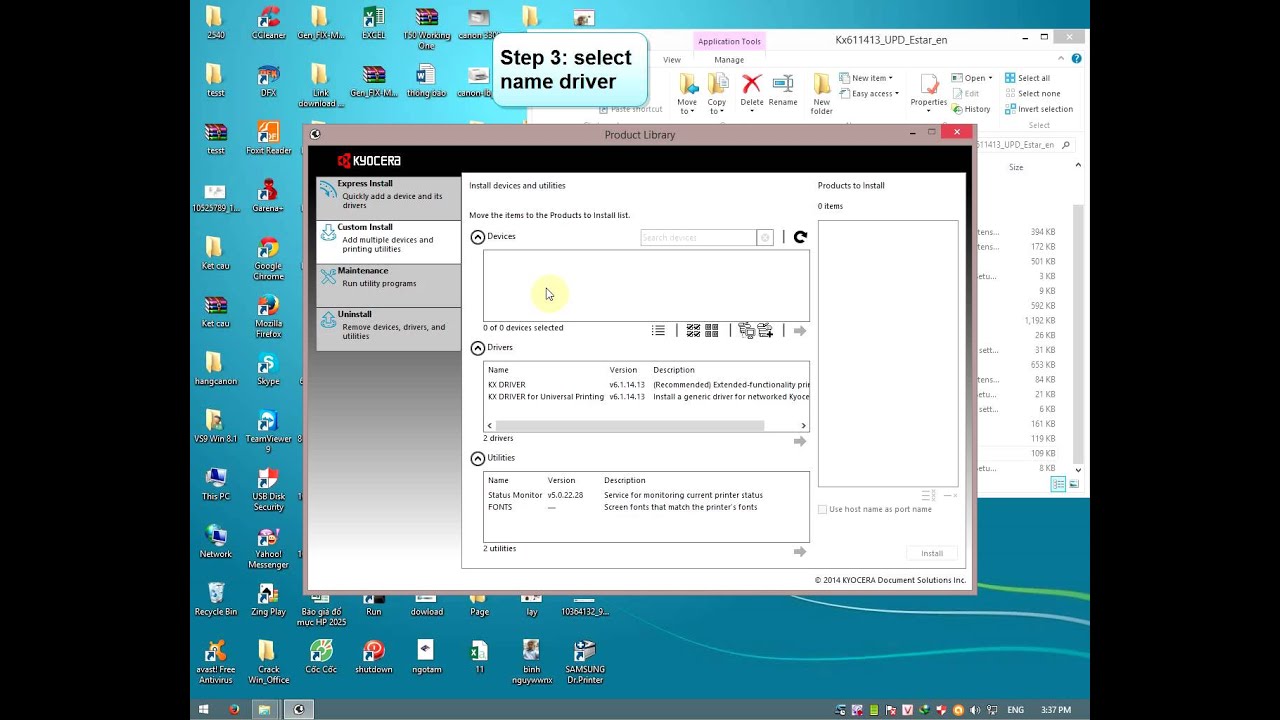Select USB Disk Security desktop icon
This screenshot has height=720, width=1280.
coord(268,489)
